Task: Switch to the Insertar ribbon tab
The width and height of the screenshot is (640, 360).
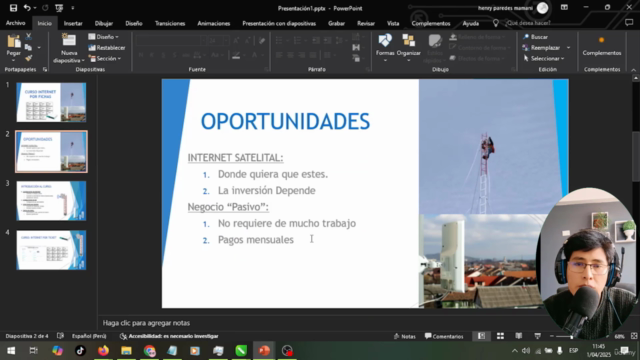Action: coord(73,23)
